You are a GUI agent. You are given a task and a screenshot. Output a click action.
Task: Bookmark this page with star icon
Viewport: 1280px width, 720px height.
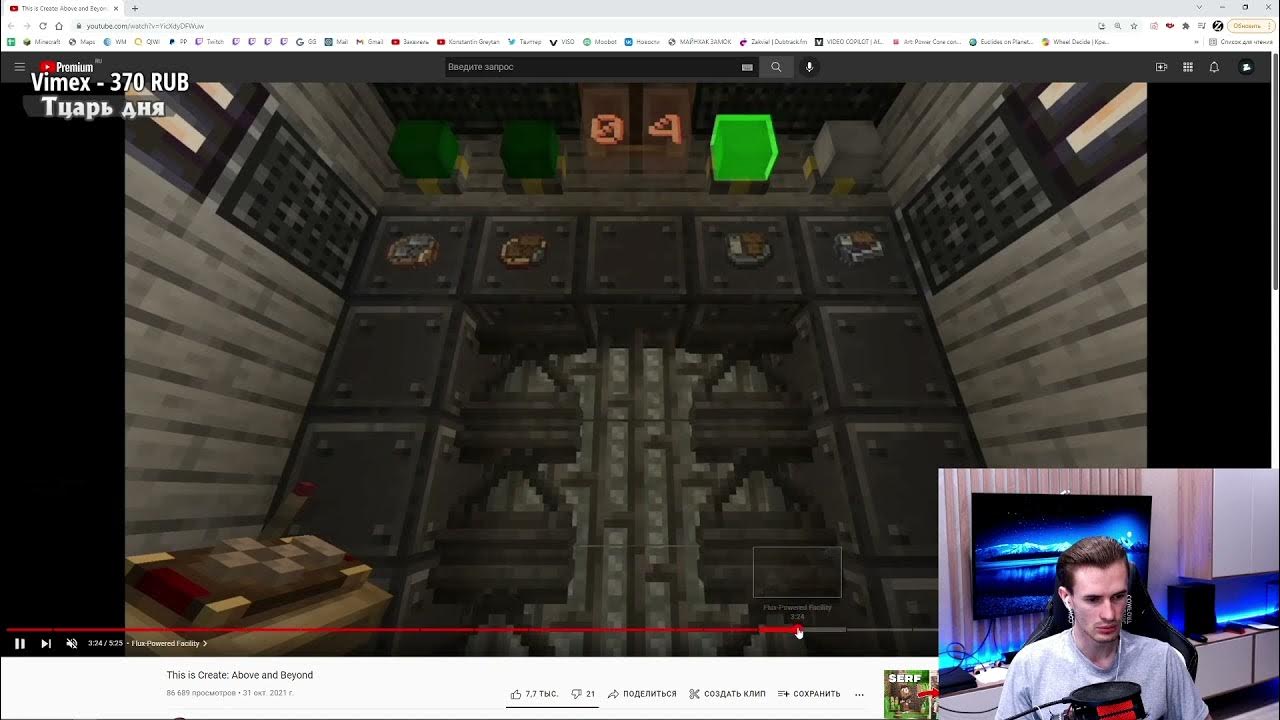point(1134,26)
